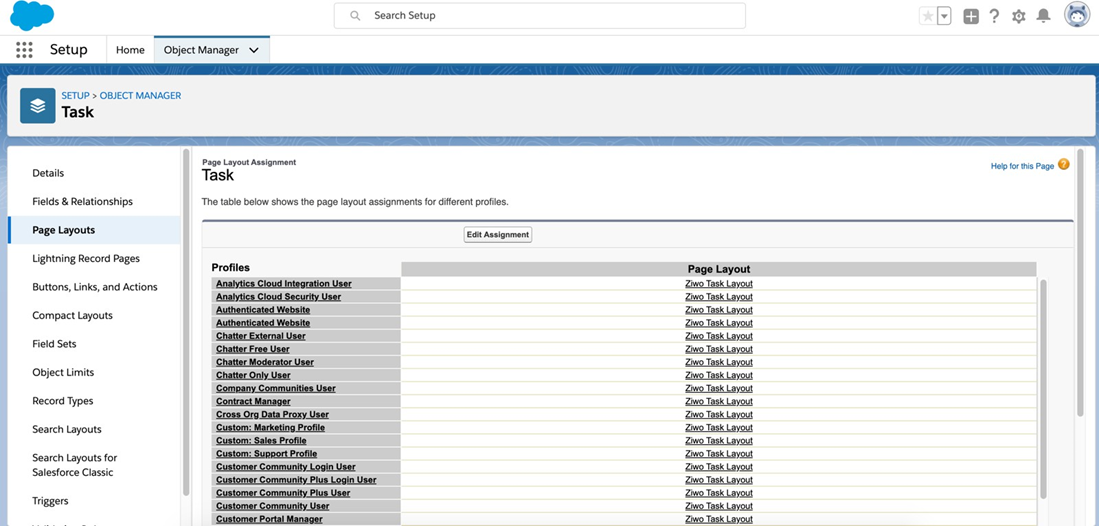This screenshot has height=526, width=1099.
Task: Open Compact Layouts in sidebar
Action: point(72,316)
